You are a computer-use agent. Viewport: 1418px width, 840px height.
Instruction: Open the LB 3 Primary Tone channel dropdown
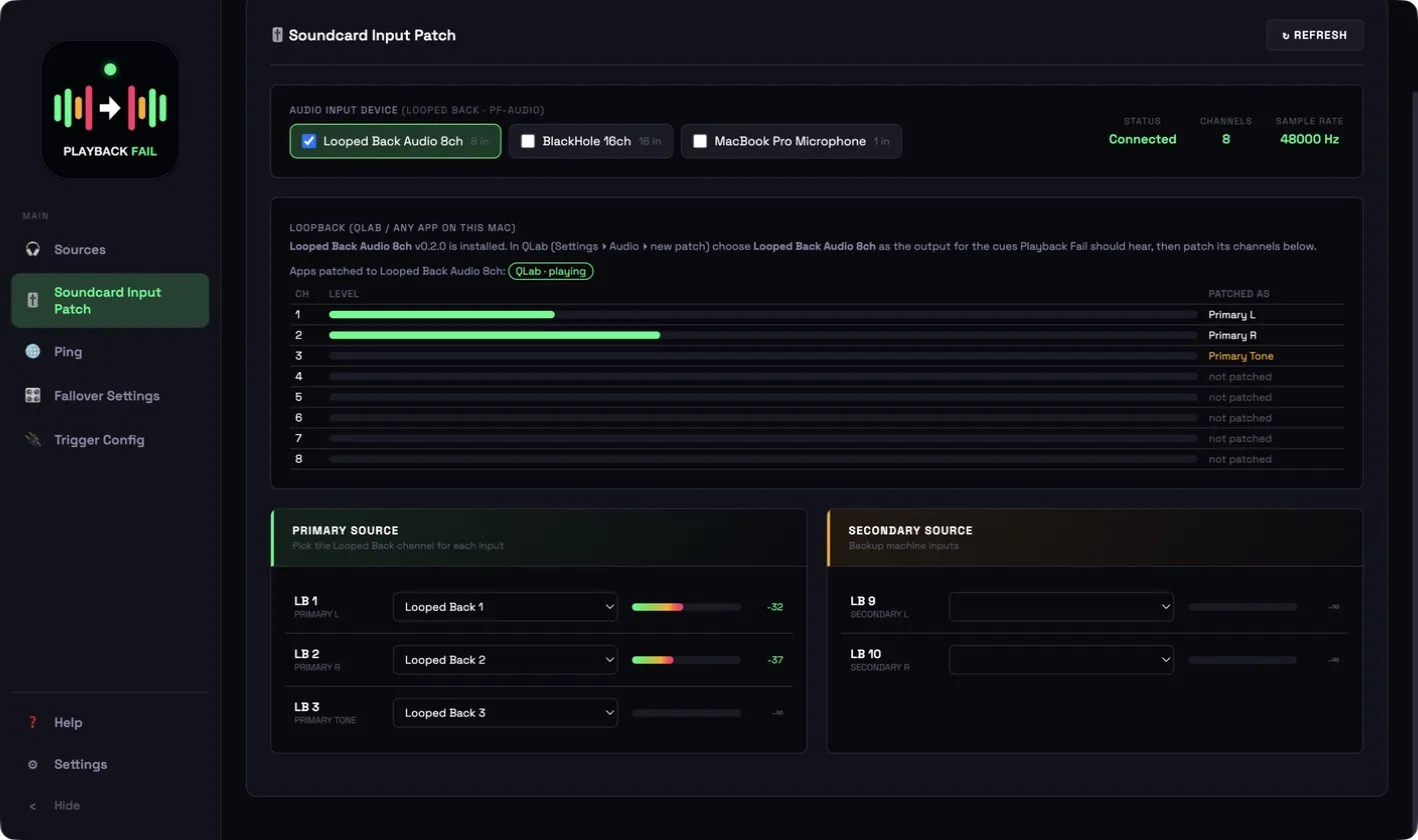[x=505, y=713]
